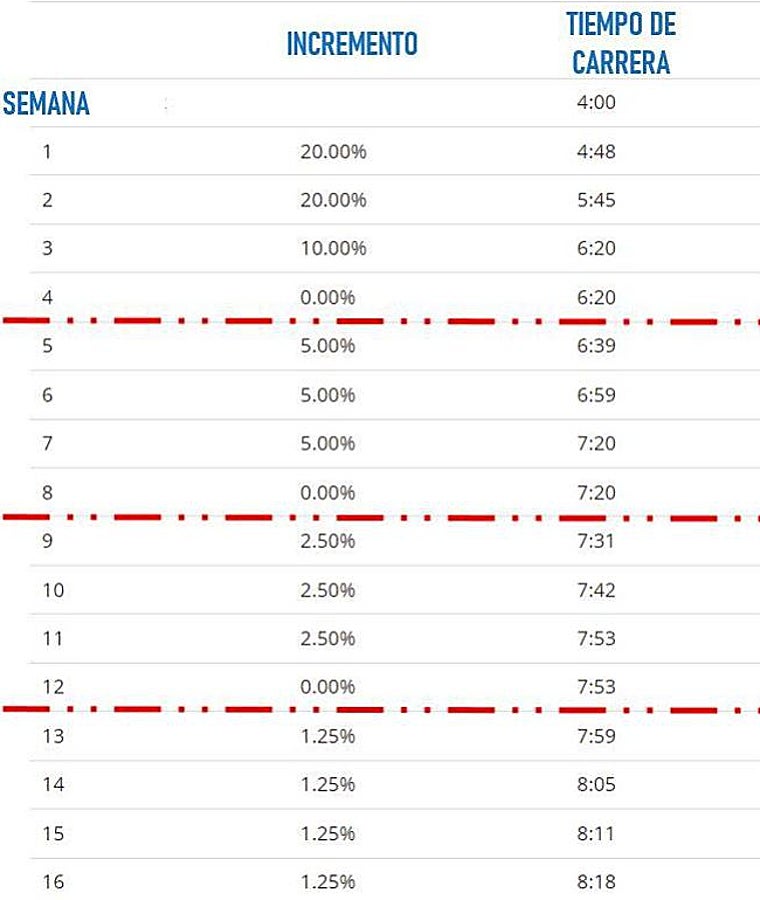Click the 8:11 race time cell
Viewport: 760px width, 900px height.
tap(596, 834)
